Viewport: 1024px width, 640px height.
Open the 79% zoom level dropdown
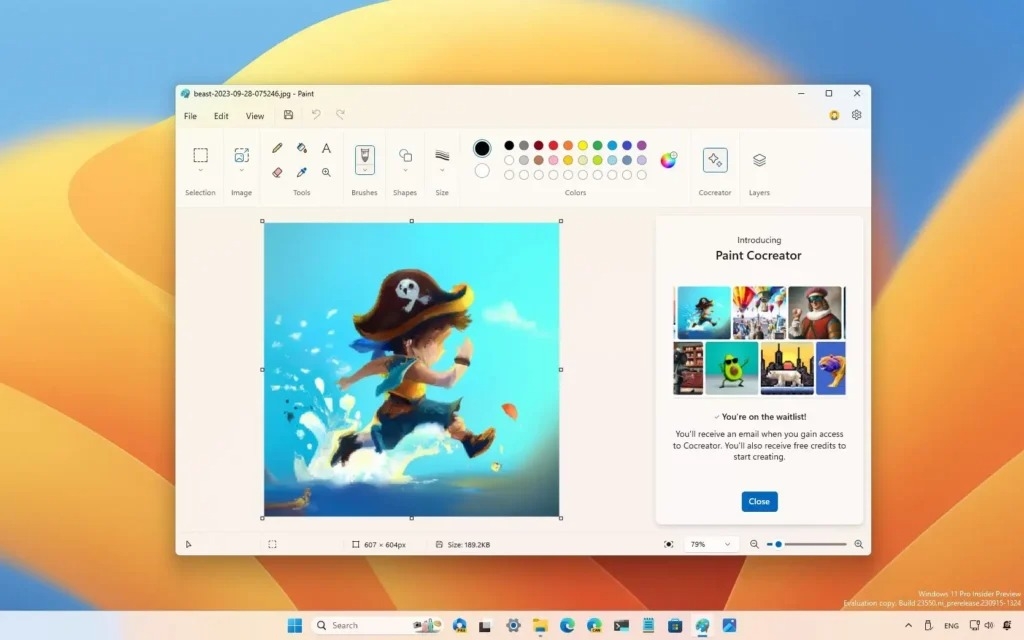coord(712,544)
